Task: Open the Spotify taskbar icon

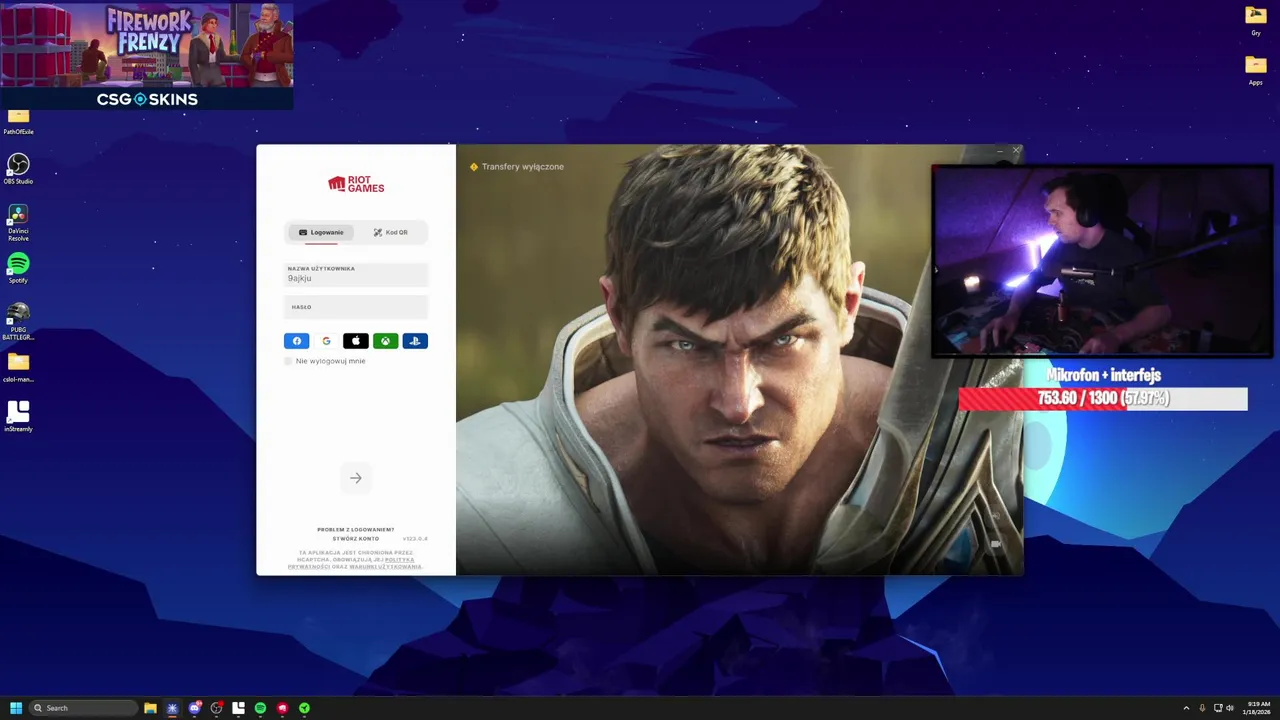Action: [x=260, y=708]
